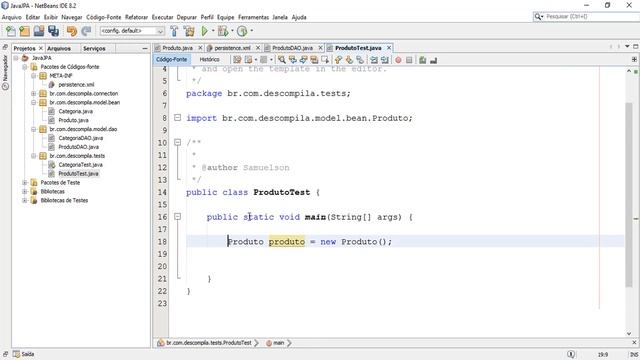
Task: Open the Ferramentas menu
Action: (x=253, y=17)
